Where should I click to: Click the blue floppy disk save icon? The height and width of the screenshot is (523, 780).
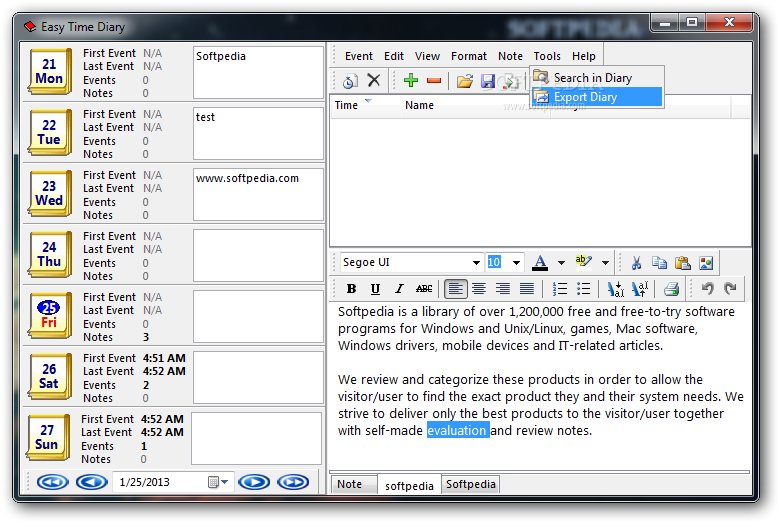pos(488,81)
